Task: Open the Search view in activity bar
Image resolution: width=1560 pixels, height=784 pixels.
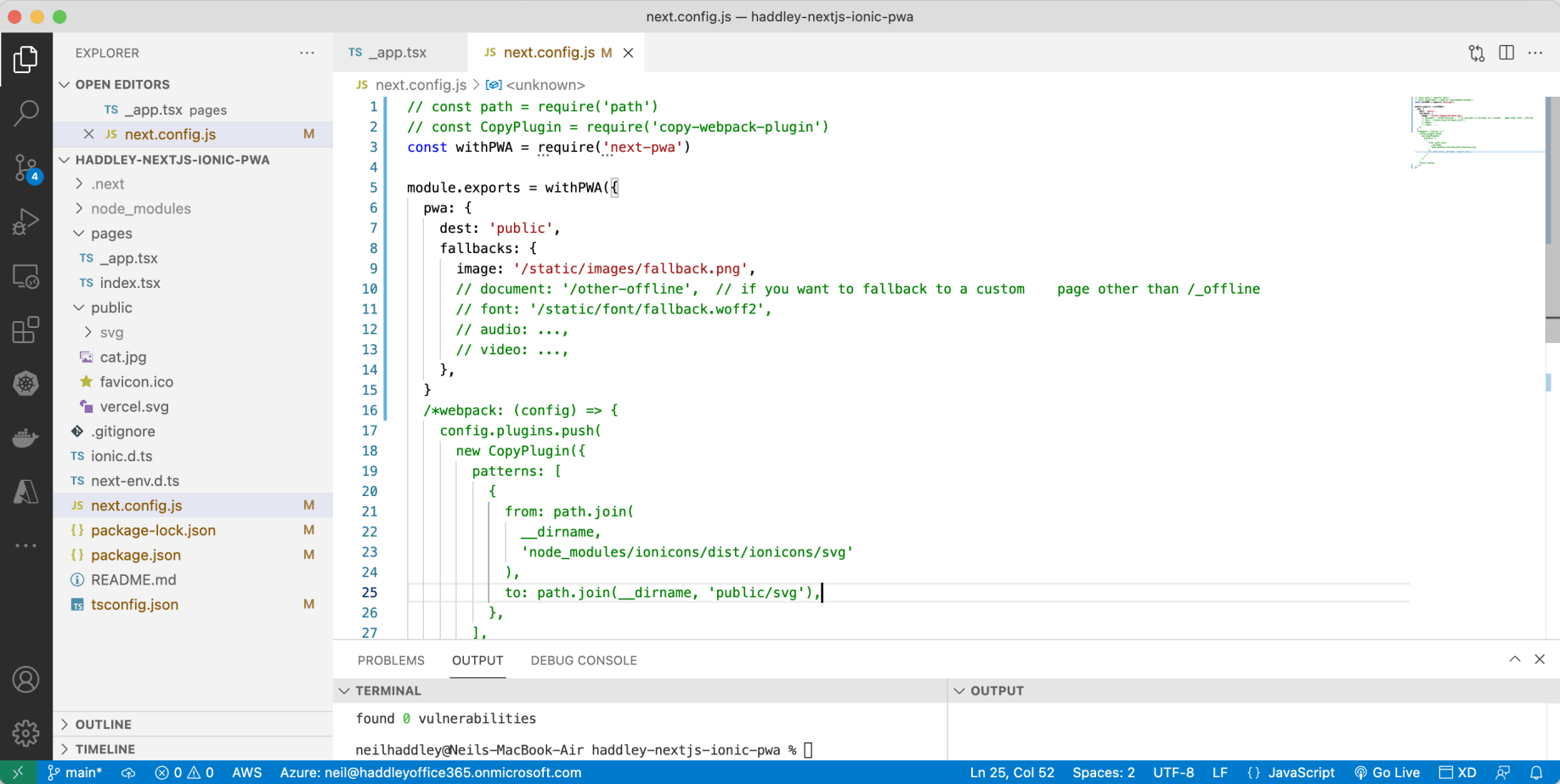Action: pyautogui.click(x=26, y=113)
